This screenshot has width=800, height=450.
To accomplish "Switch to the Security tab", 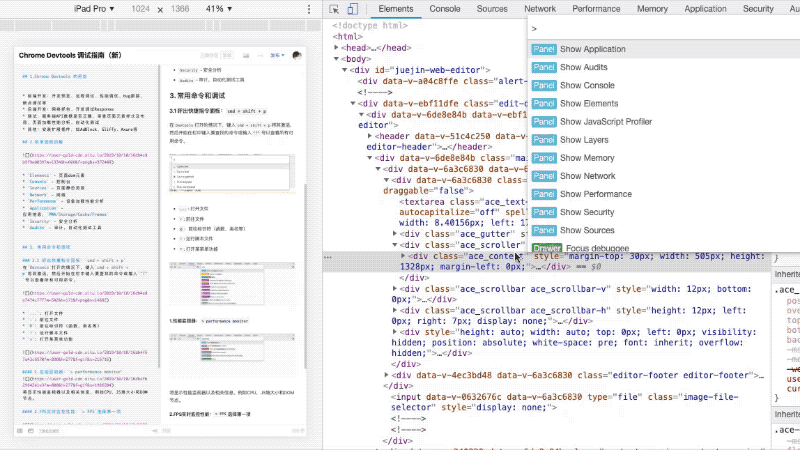I will point(758,9).
